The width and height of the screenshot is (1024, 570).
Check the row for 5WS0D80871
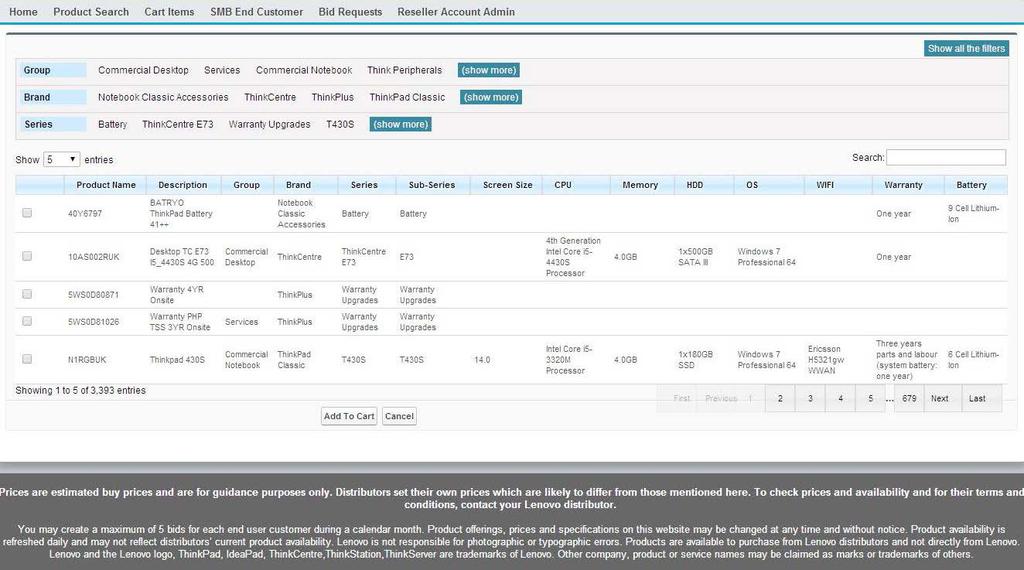tap(27, 294)
